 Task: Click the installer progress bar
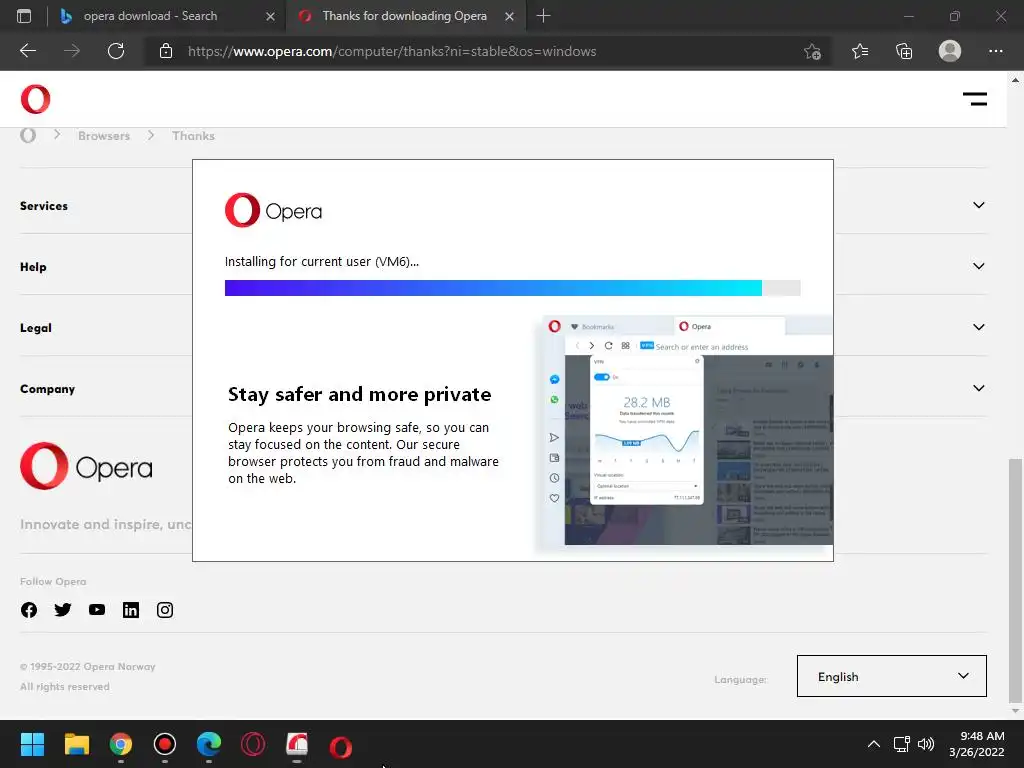point(513,288)
